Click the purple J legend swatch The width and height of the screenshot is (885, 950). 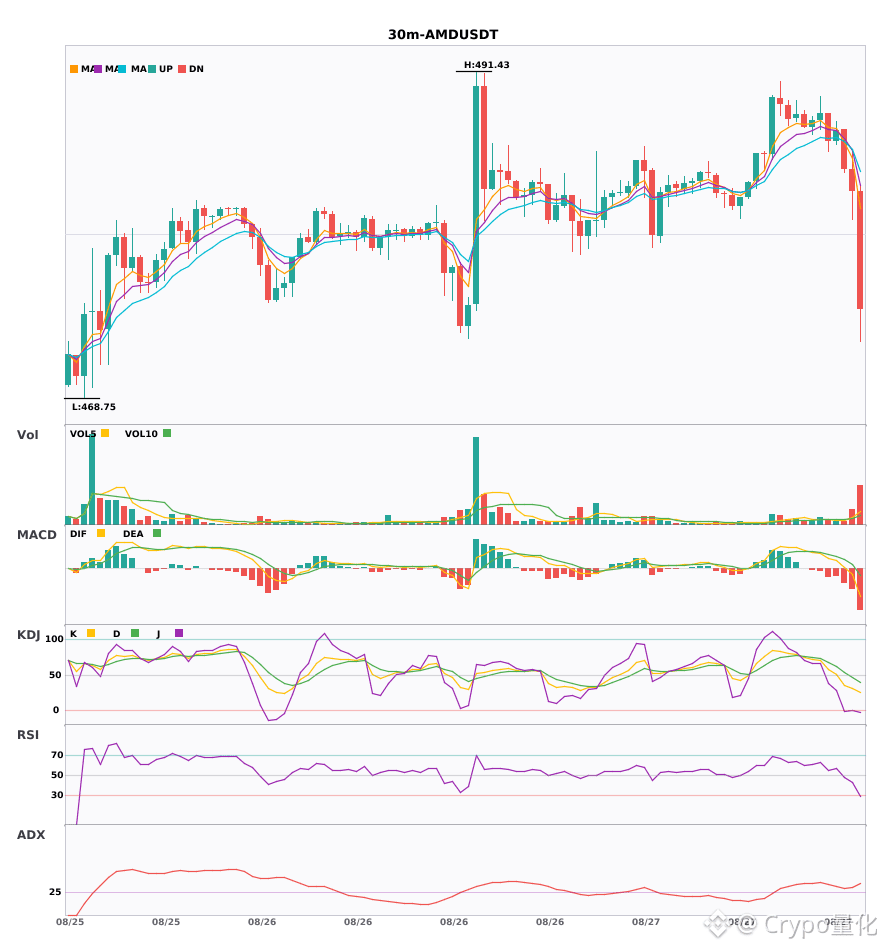[x=179, y=633]
